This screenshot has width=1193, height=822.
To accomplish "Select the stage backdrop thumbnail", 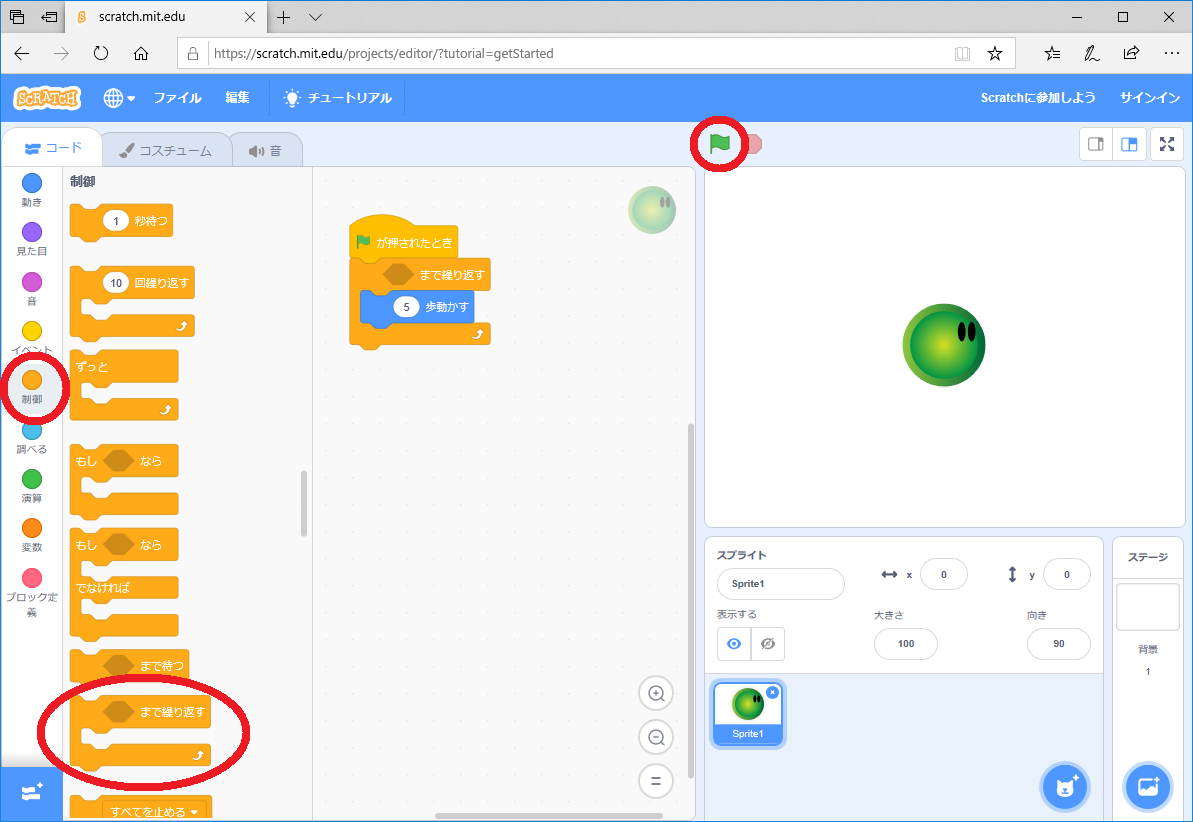I will coord(1147,607).
